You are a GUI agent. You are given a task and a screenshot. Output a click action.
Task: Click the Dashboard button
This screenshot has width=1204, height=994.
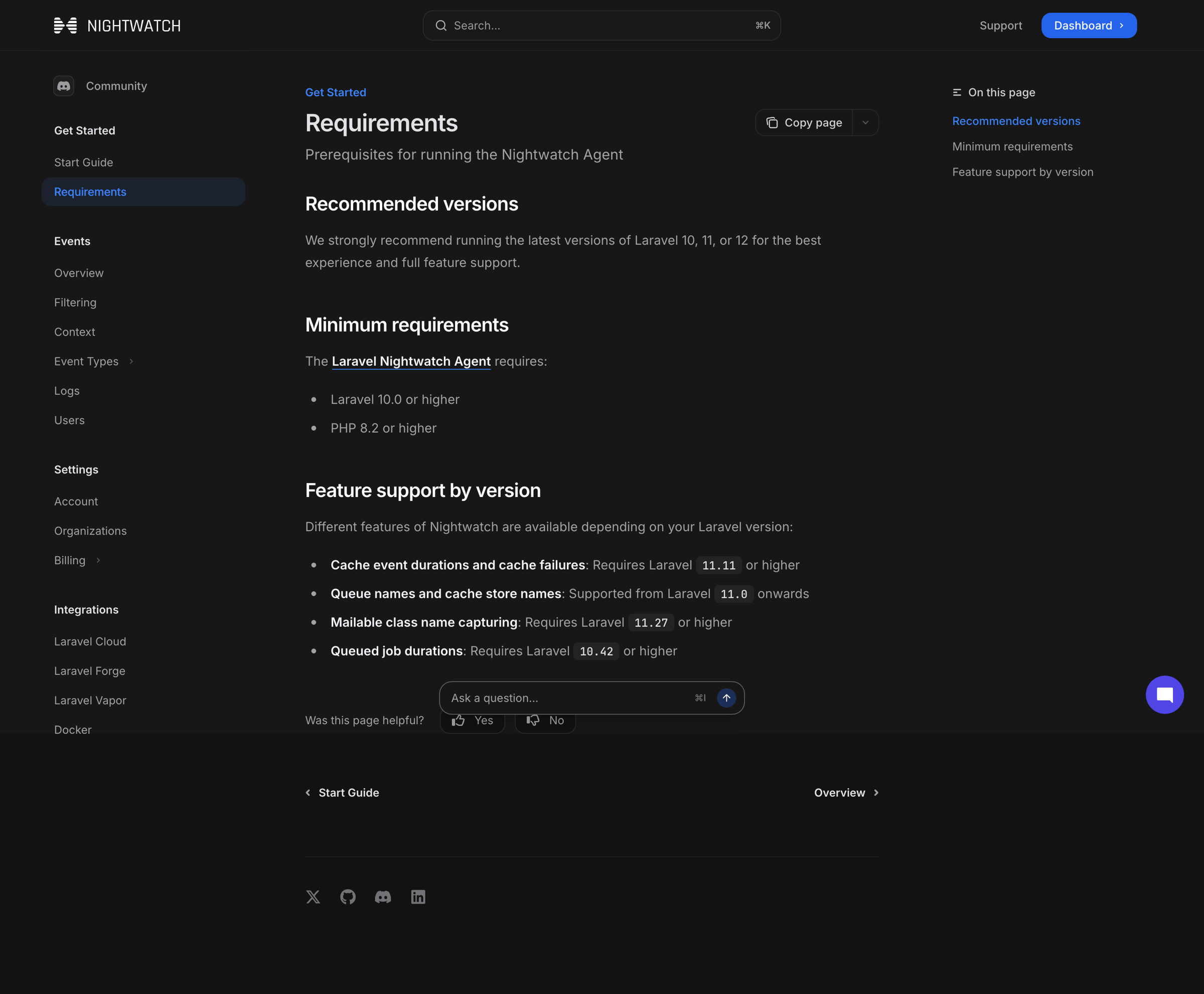pos(1089,25)
